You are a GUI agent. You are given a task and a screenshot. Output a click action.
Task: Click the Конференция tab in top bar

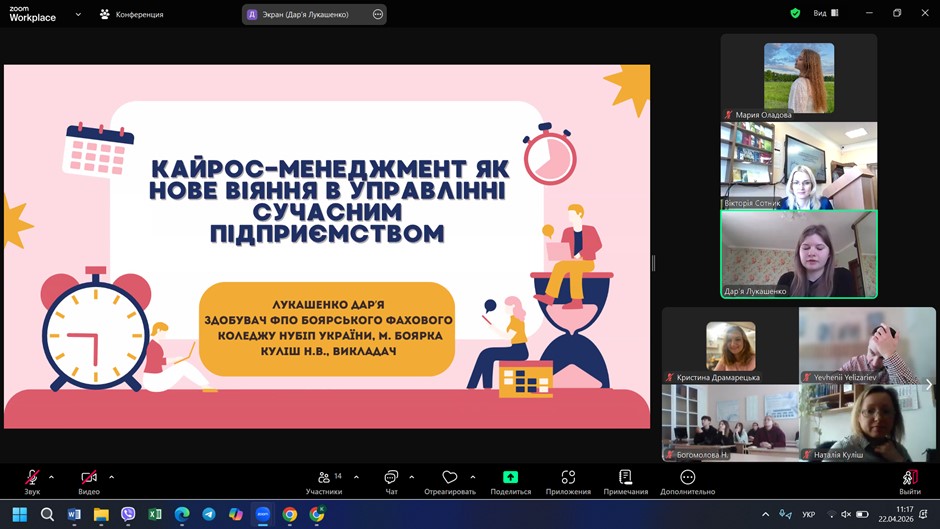[x=131, y=14]
